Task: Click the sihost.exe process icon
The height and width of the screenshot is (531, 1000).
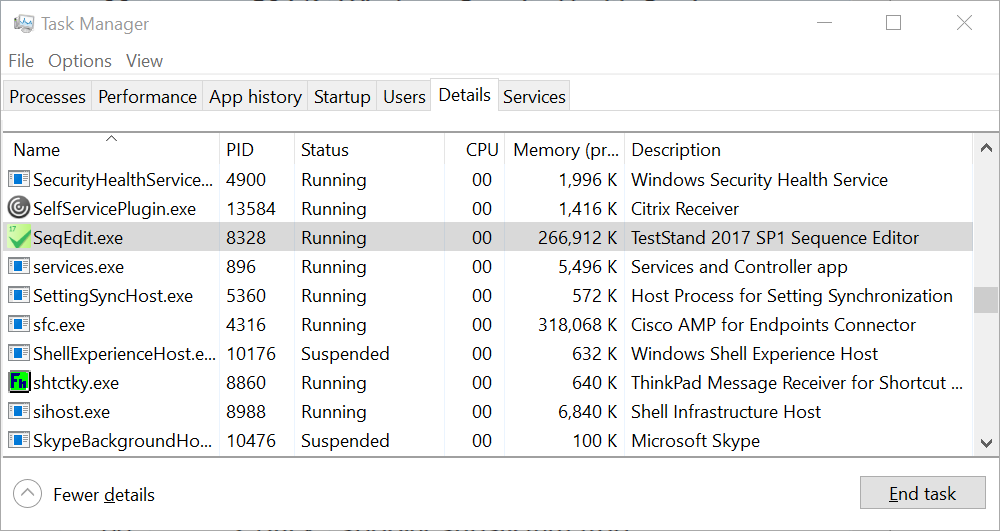Action: 19,412
